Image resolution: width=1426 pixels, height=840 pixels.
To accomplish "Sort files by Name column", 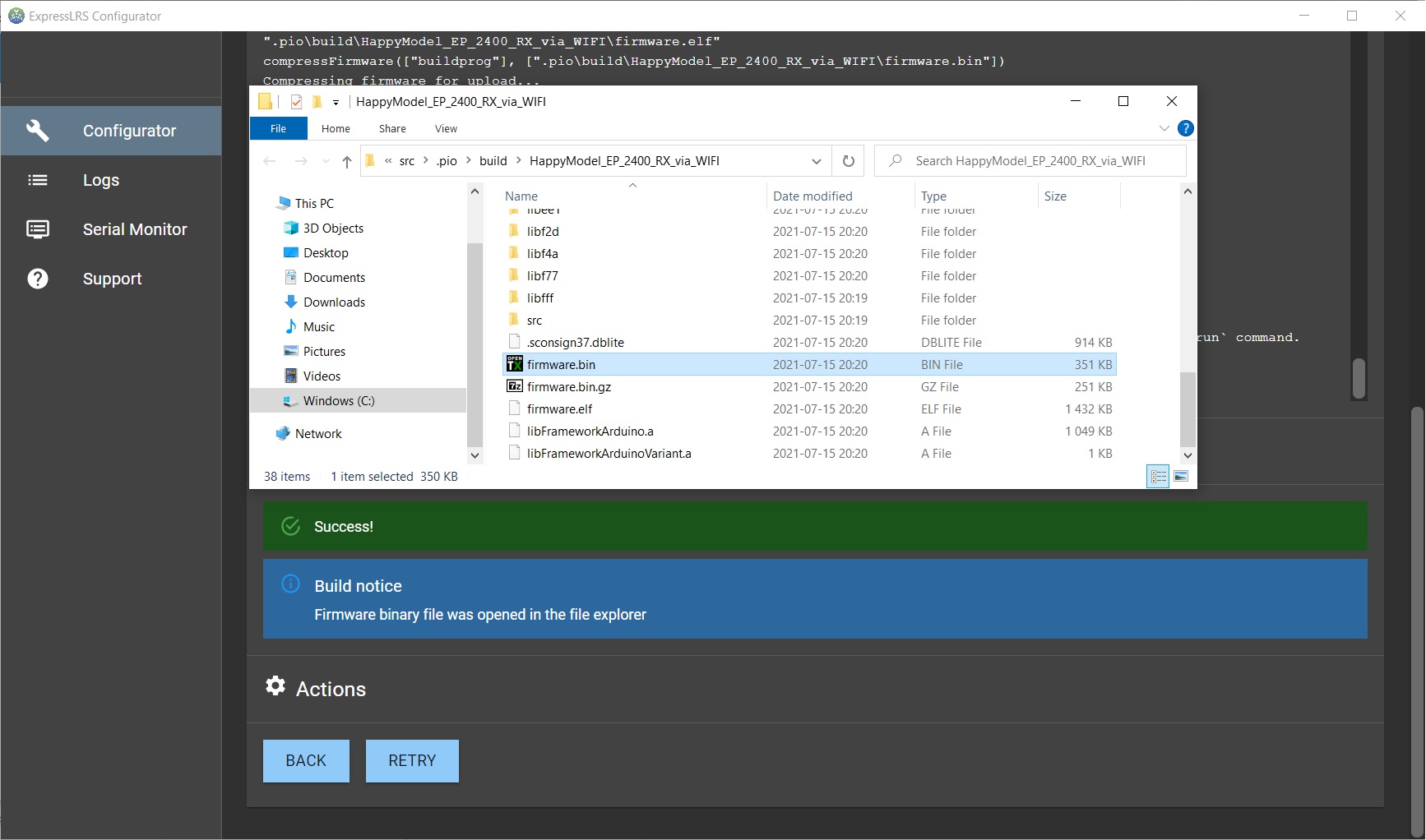I will point(521,196).
